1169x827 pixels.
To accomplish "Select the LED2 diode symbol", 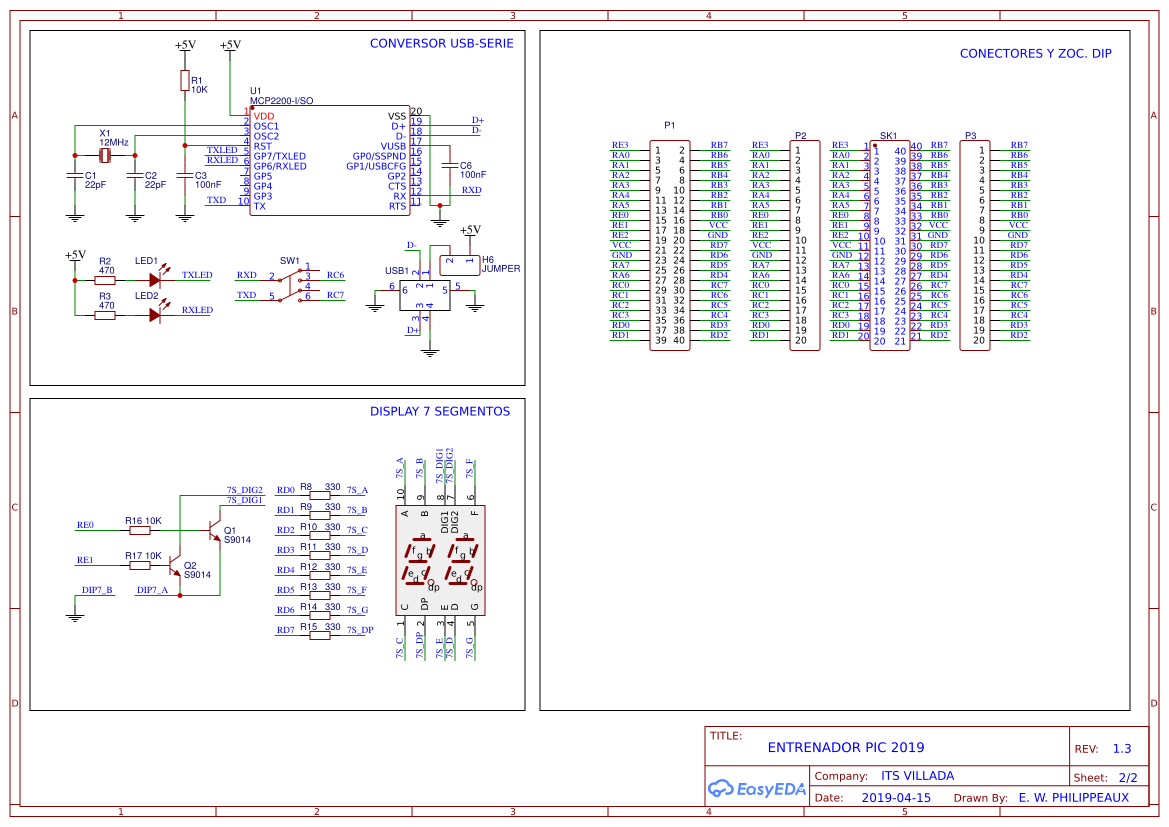I will pyautogui.click(x=155, y=315).
